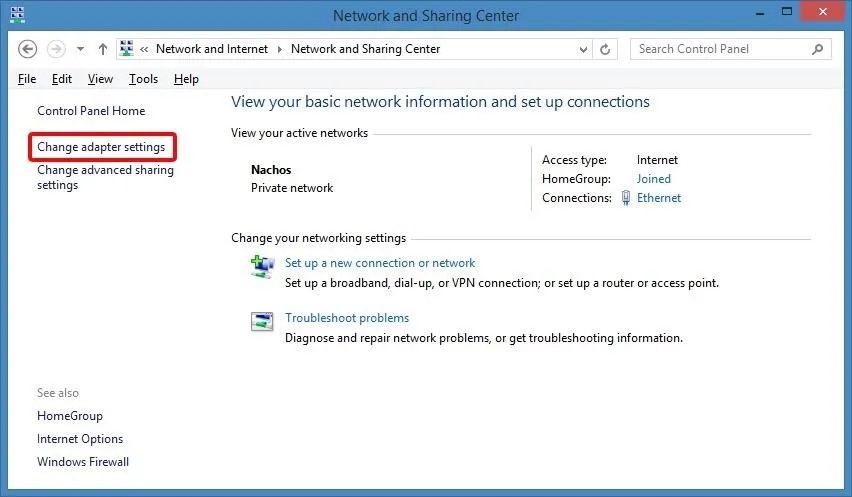Minimize the Network and Sharing Center window

[760, 13]
